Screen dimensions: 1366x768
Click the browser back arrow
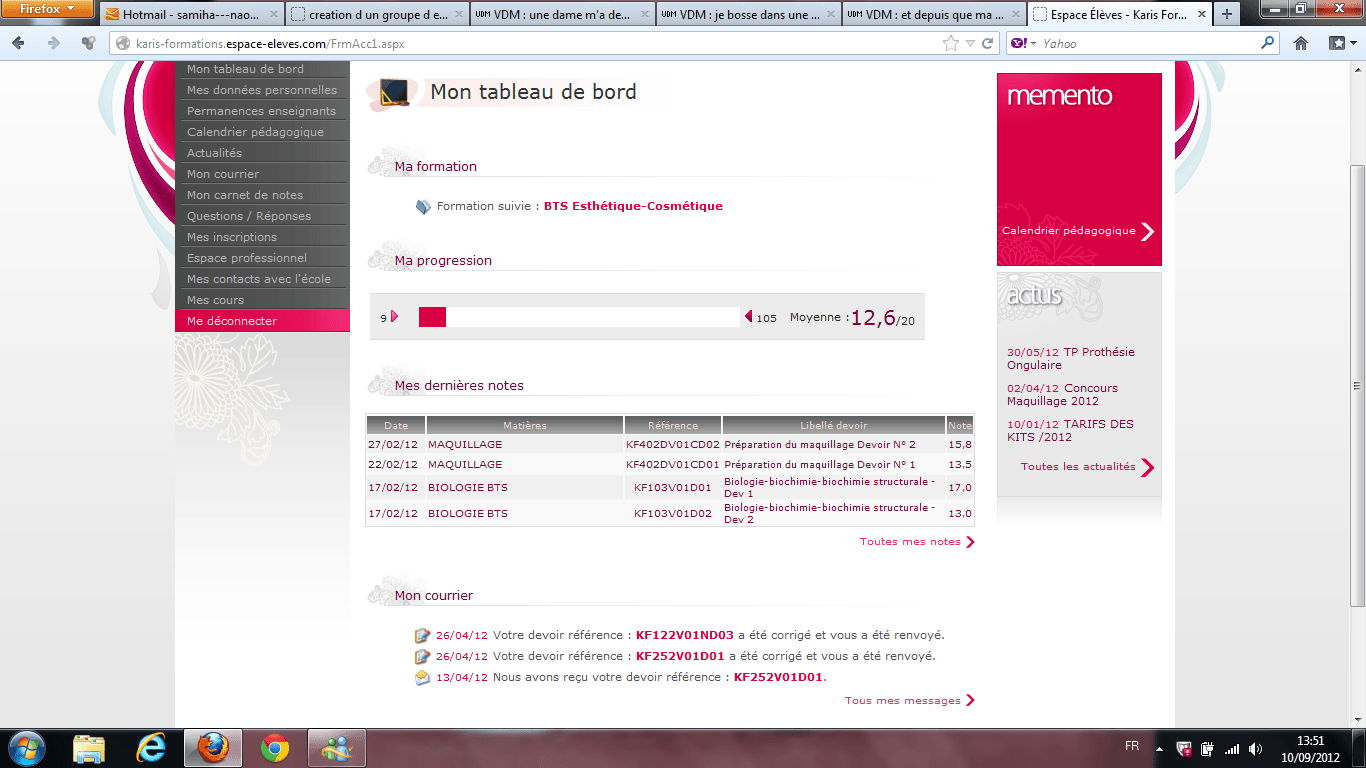point(18,43)
